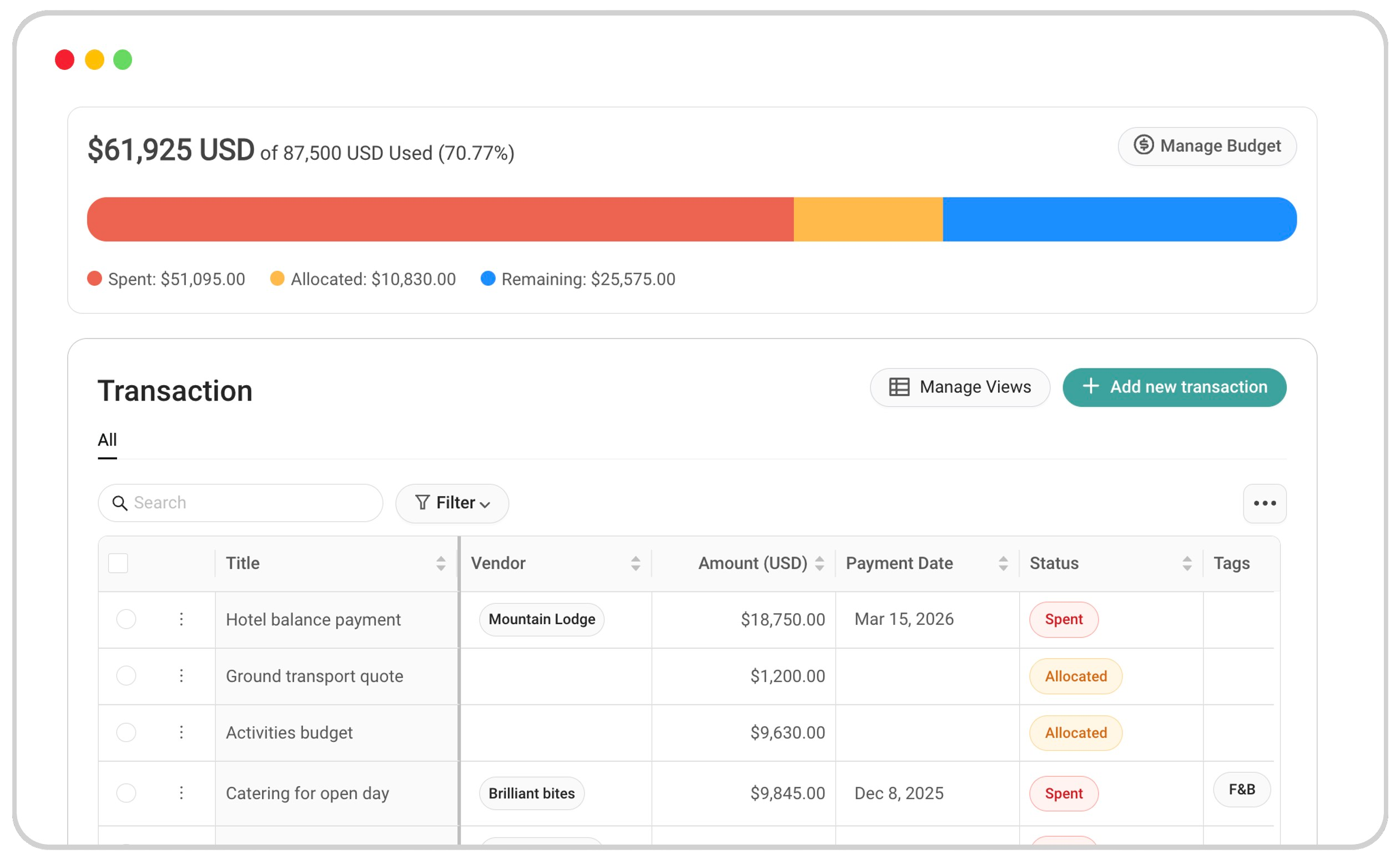Open row menu for Activities budget
The width and height of the screenshot is (1400, 859).
[182, 732]
